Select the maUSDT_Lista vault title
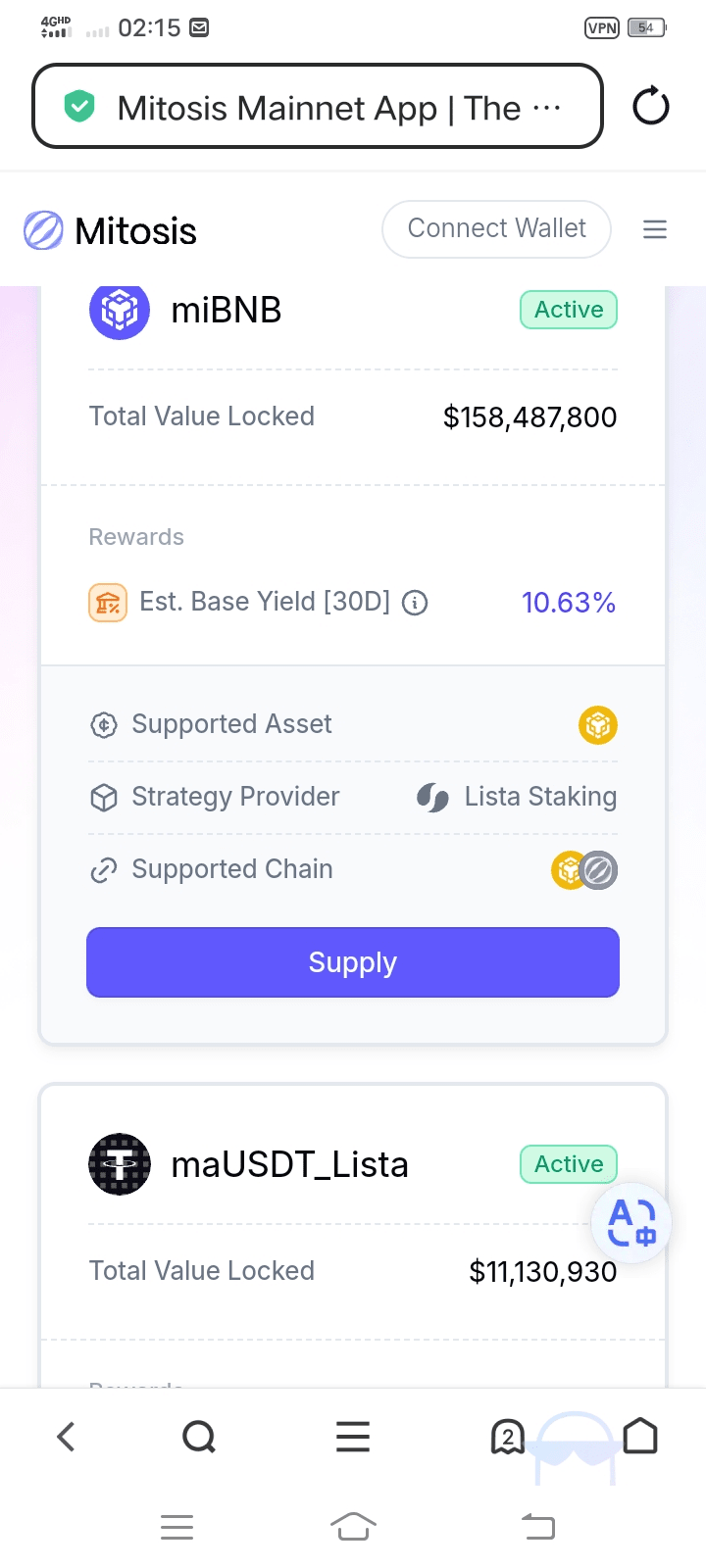The image size is (706, 1568). [289, 1165]
